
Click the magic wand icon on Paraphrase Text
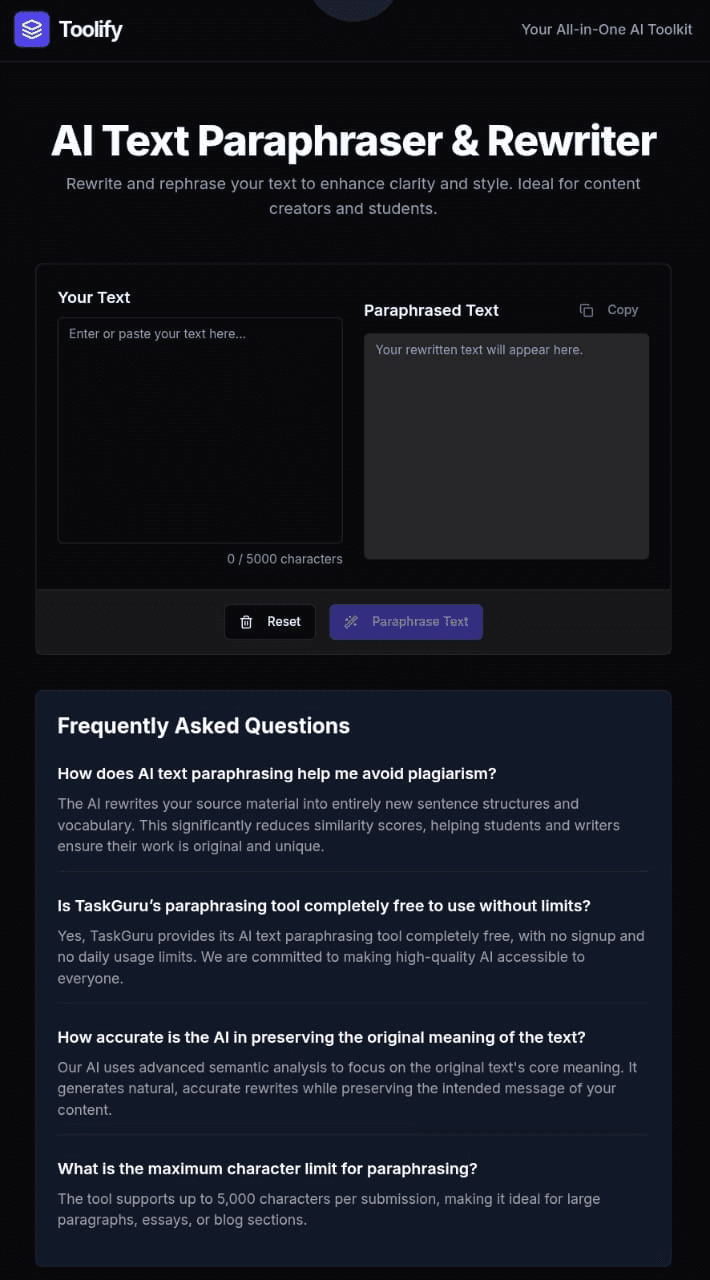351,622
